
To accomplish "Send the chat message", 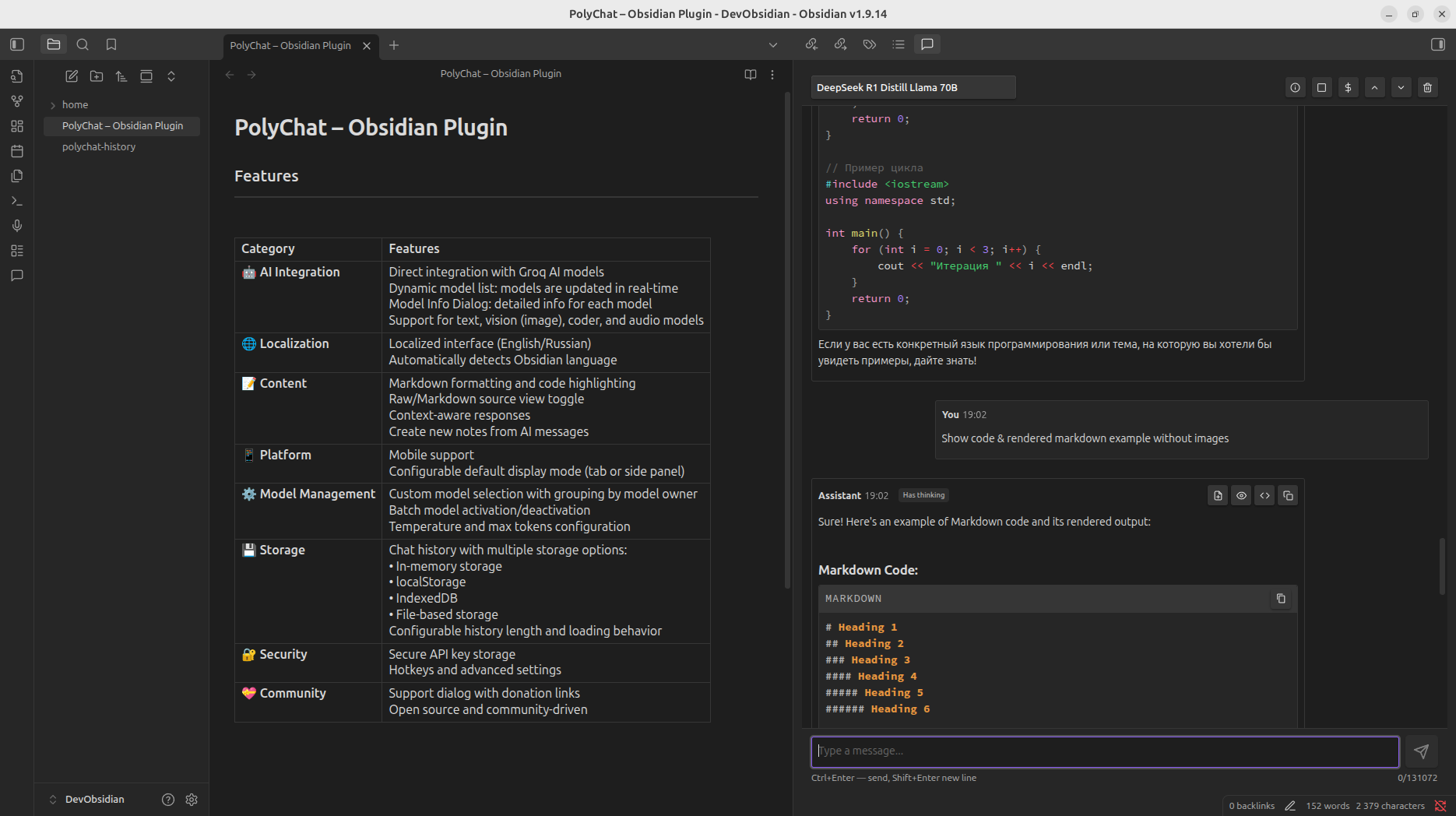I will pos(1421,751).
